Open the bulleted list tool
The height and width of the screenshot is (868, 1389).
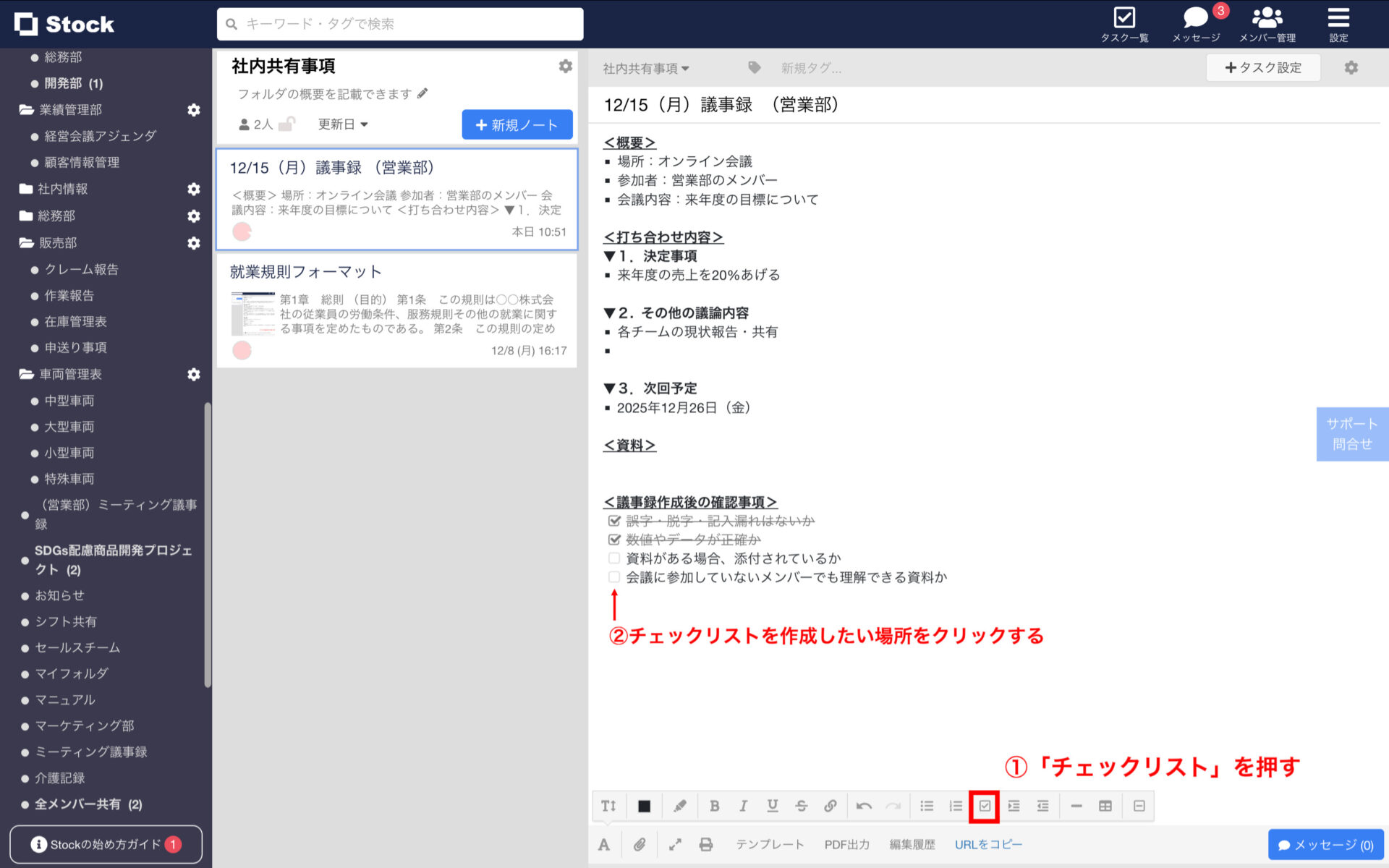[x=926, y=805]
